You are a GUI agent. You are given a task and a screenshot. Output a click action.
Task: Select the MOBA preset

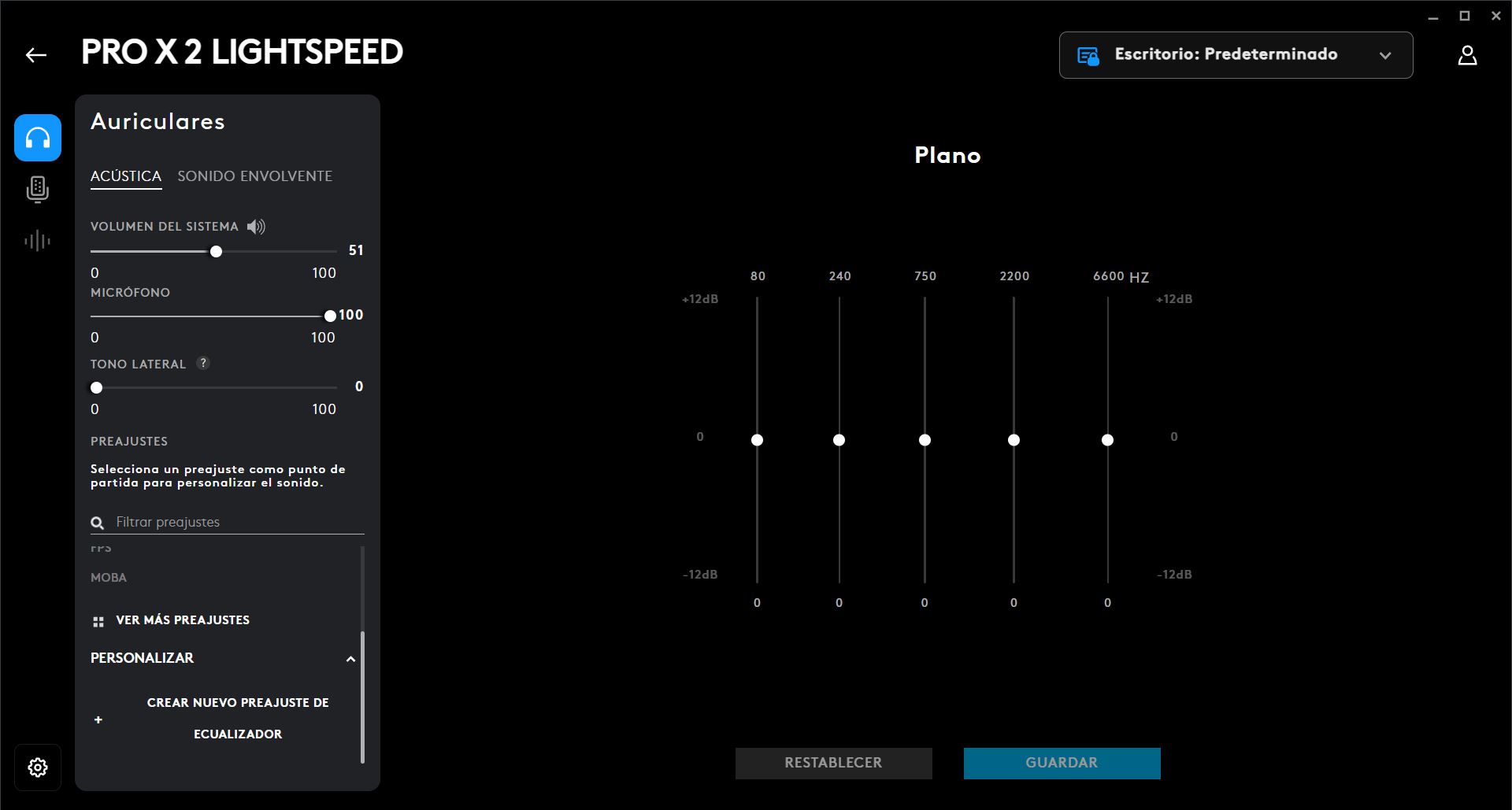[109, 578]
